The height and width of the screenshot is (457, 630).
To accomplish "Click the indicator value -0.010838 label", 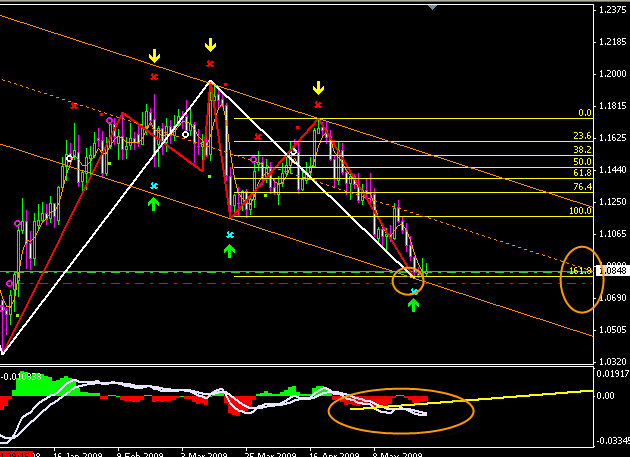I will (21, 377).
